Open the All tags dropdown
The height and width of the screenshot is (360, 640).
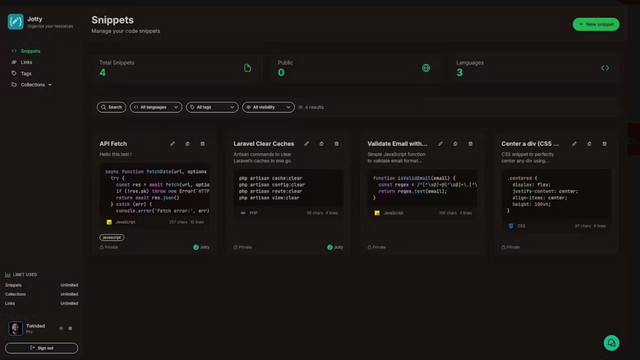tap(212, 107)
